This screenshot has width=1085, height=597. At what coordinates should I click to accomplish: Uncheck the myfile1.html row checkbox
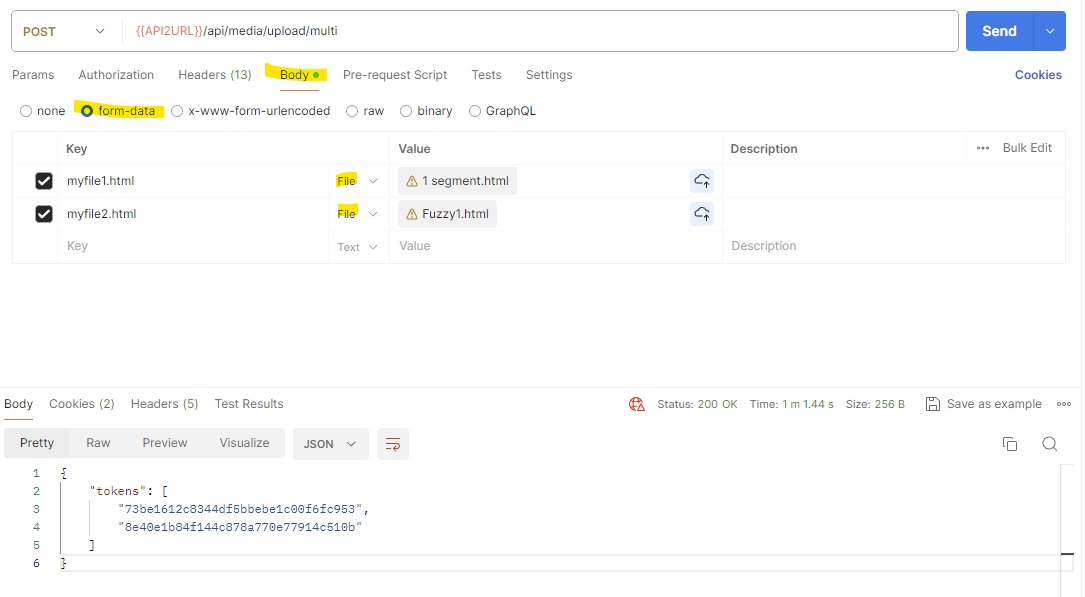[44, 181]
